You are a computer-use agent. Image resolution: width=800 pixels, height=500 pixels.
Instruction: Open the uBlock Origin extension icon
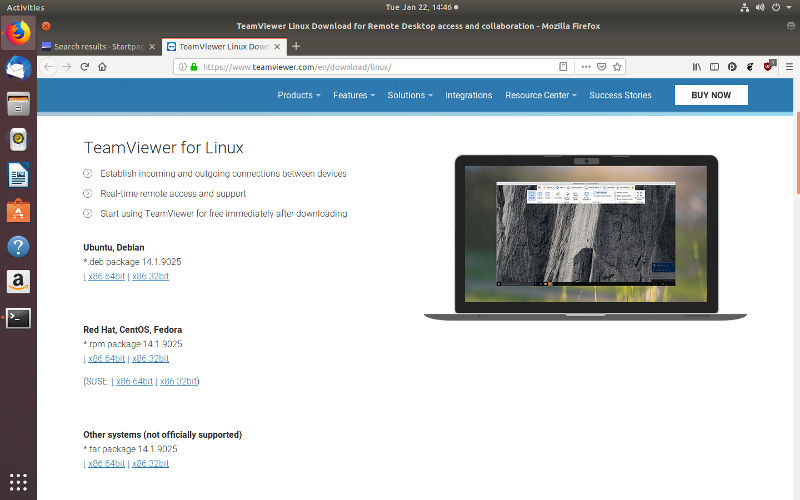[769, 66]
